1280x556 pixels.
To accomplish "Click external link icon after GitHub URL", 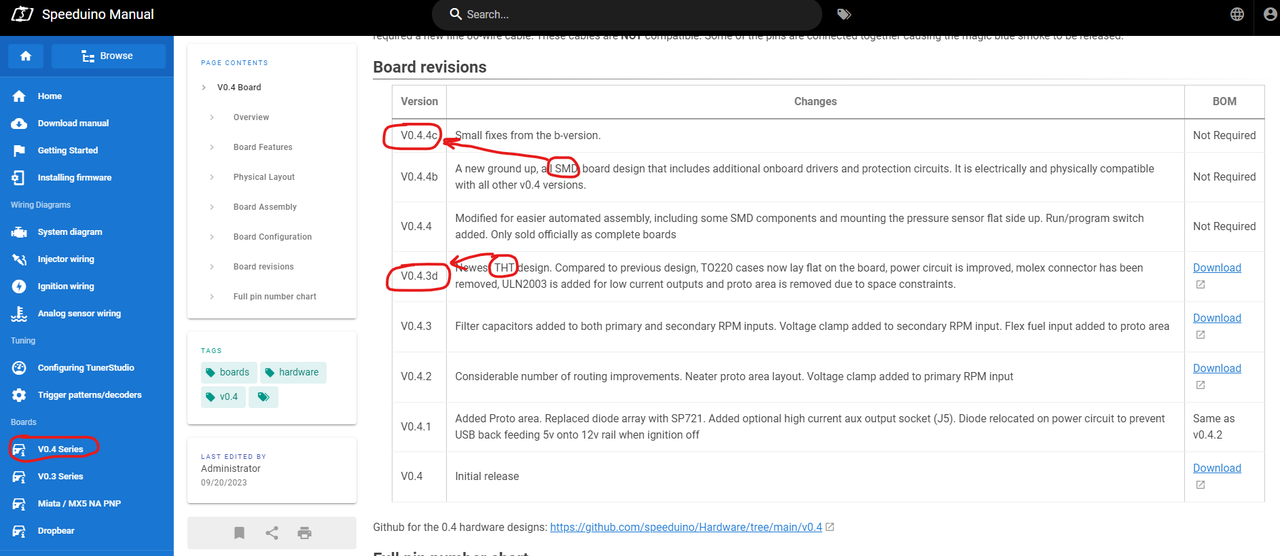I will 830,527.
